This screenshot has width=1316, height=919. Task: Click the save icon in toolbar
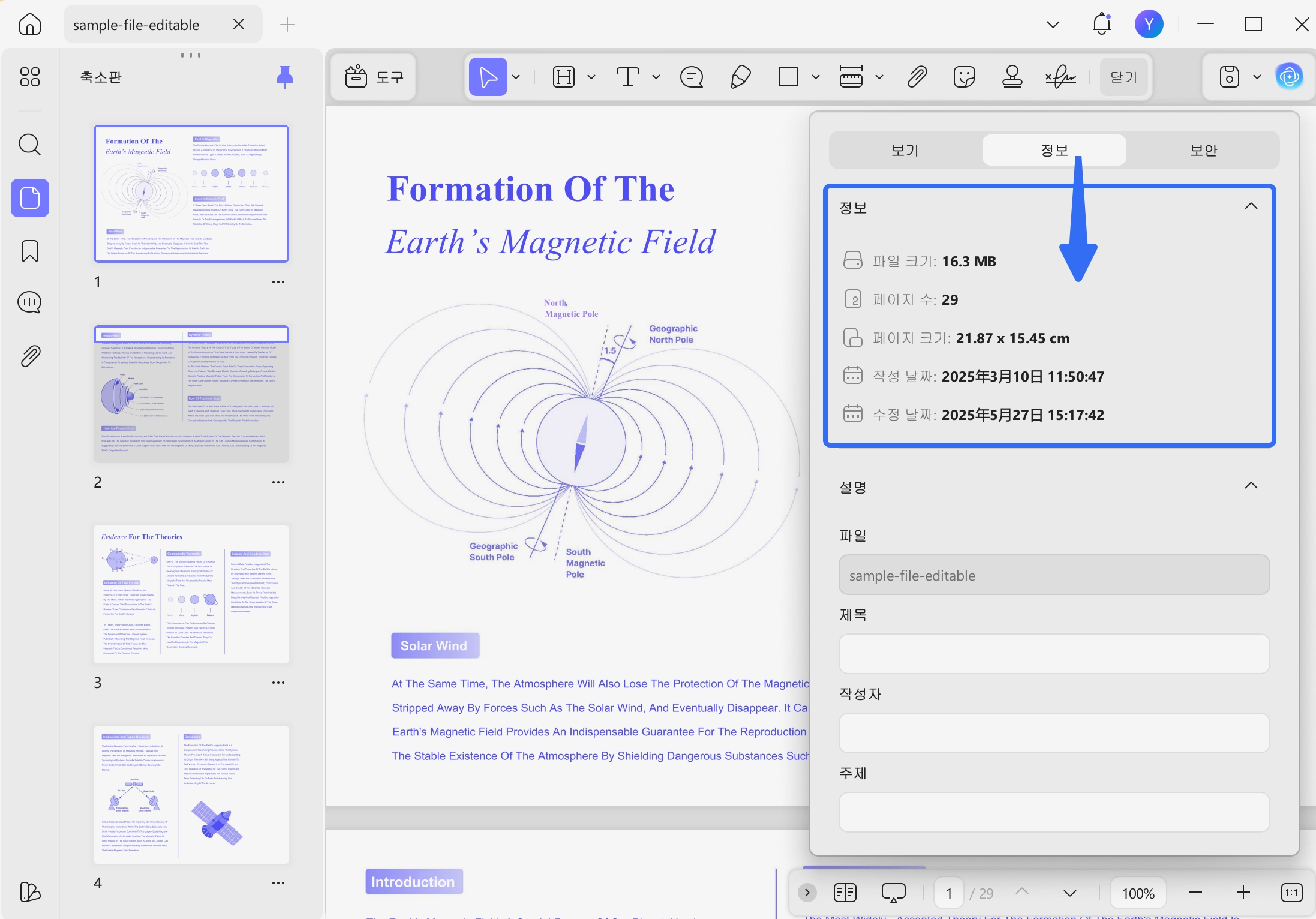coord(1230,77)
